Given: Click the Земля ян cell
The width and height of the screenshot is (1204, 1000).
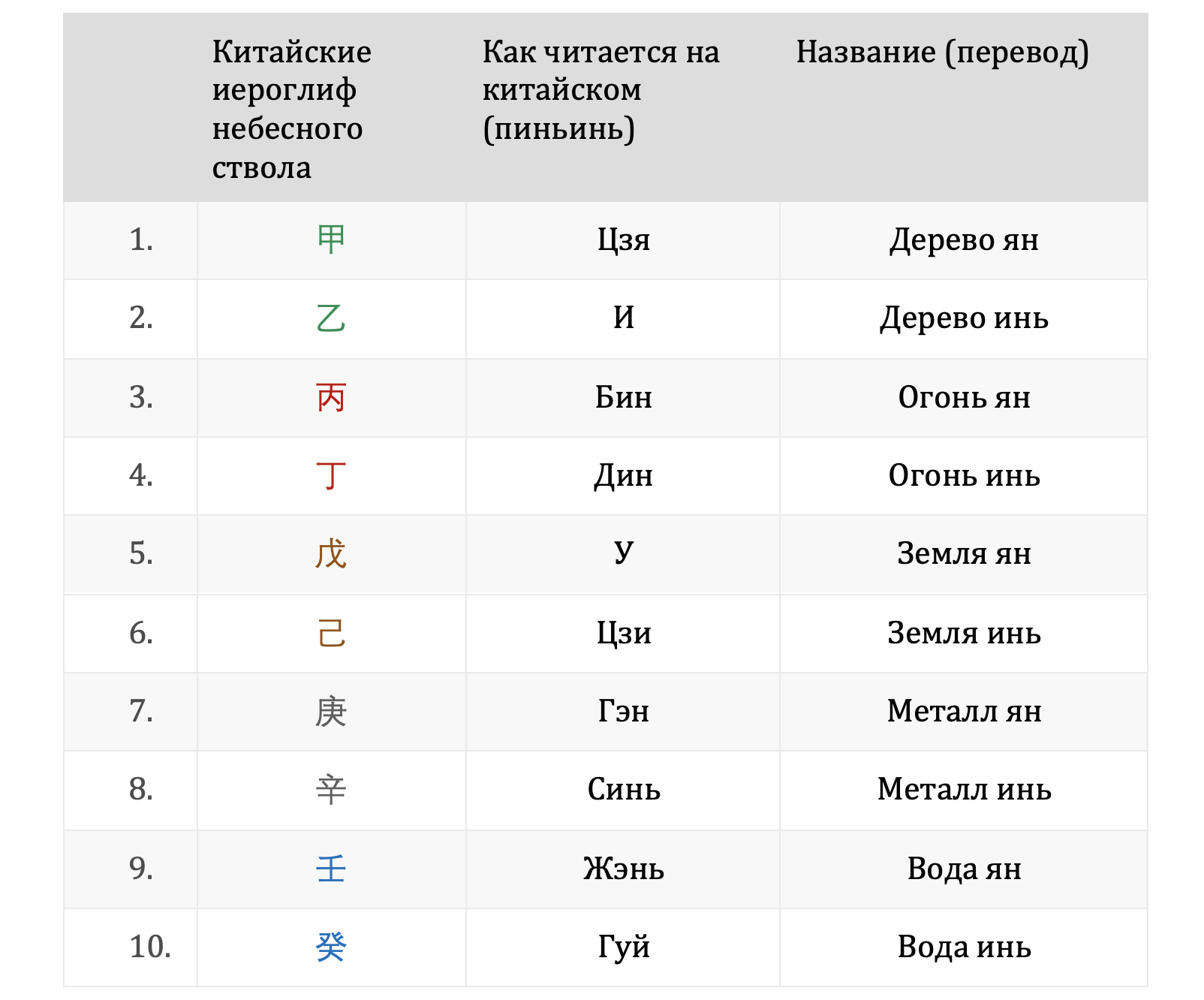Looking at the screenshot, I should [x=964, y=554].
